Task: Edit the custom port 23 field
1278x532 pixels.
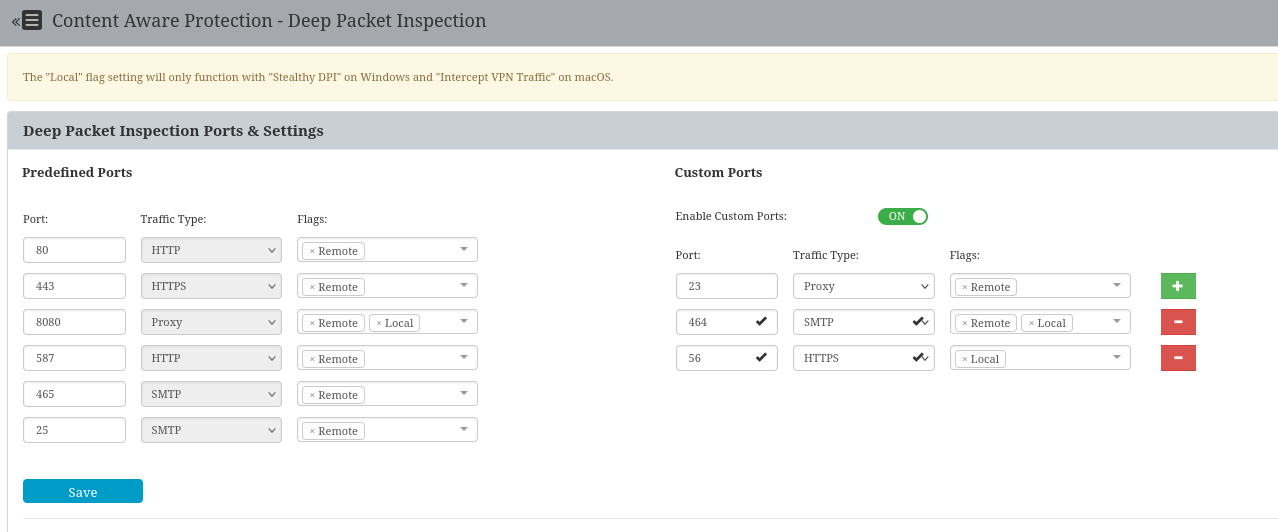Action: pyautogui.click(x=727, y=286)
